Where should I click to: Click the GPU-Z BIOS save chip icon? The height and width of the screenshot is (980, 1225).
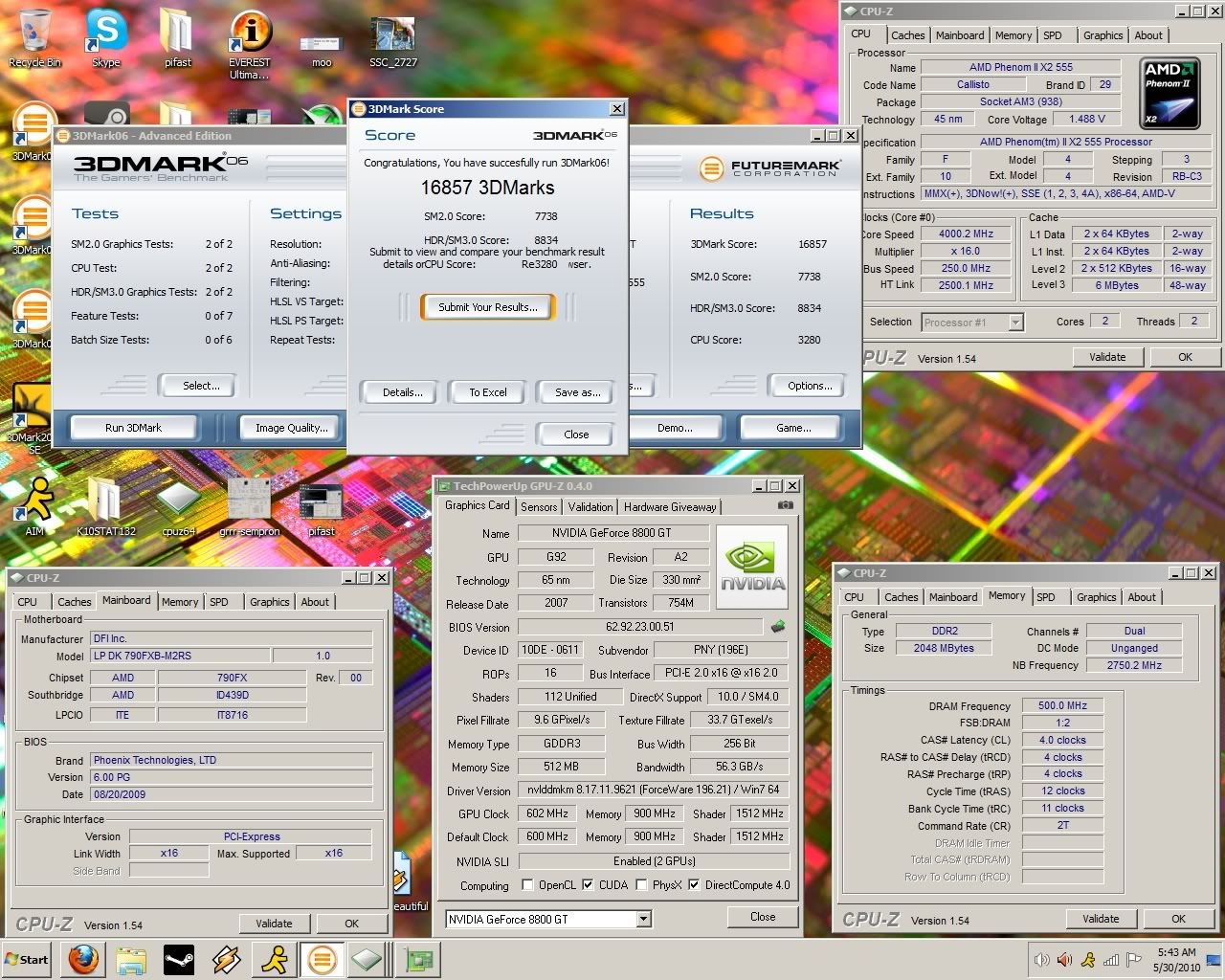pos(778,627)
